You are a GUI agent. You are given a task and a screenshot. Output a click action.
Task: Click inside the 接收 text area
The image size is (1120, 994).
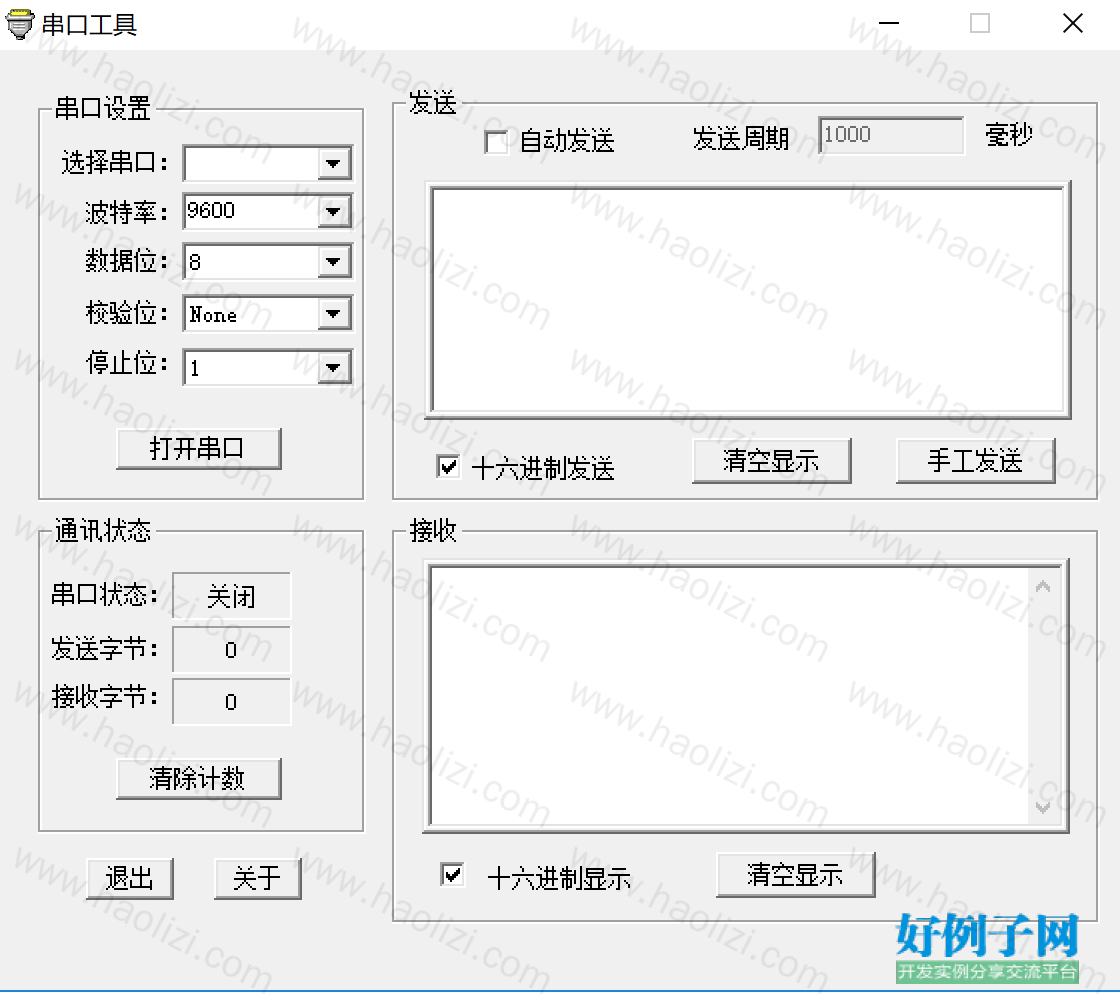[729, 696]
